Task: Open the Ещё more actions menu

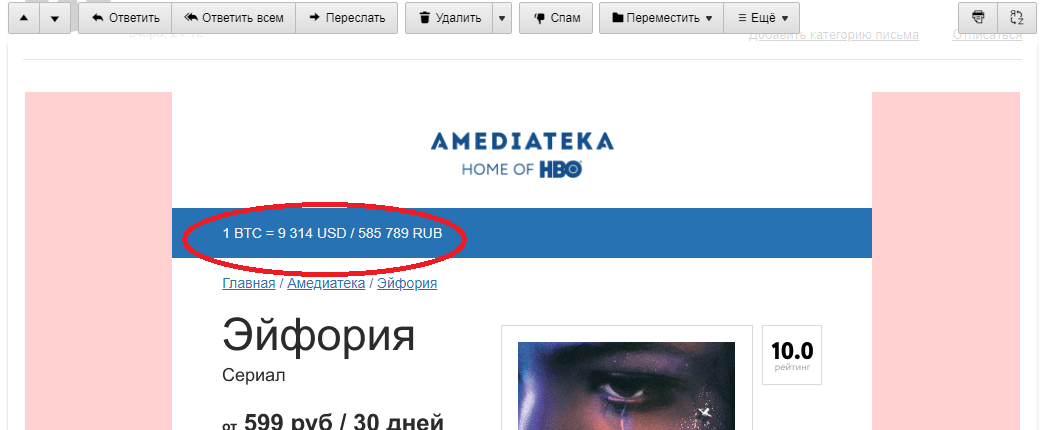Action: pyautogui.click(x=762, y=18)
